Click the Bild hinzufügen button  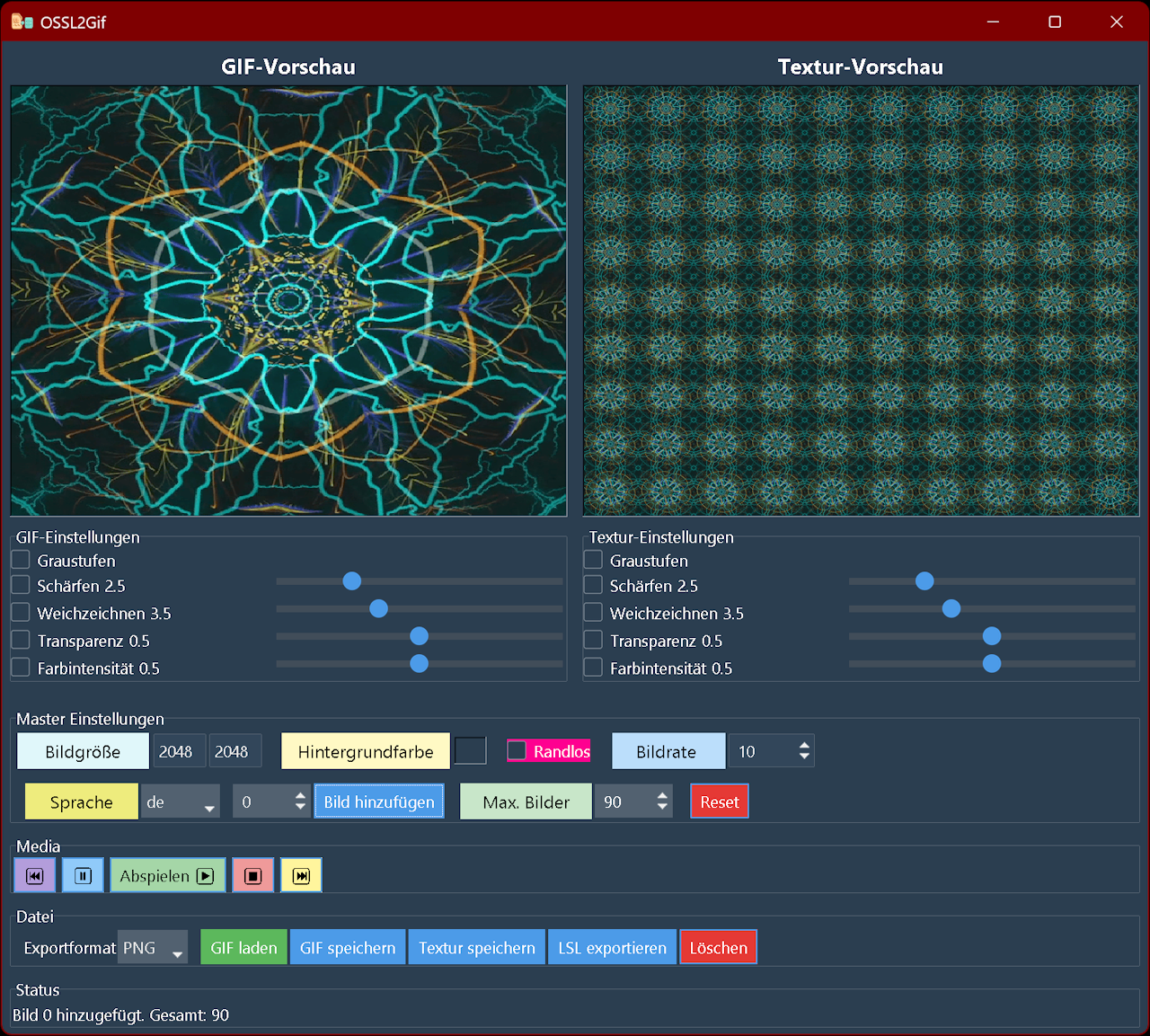point(378,802)
